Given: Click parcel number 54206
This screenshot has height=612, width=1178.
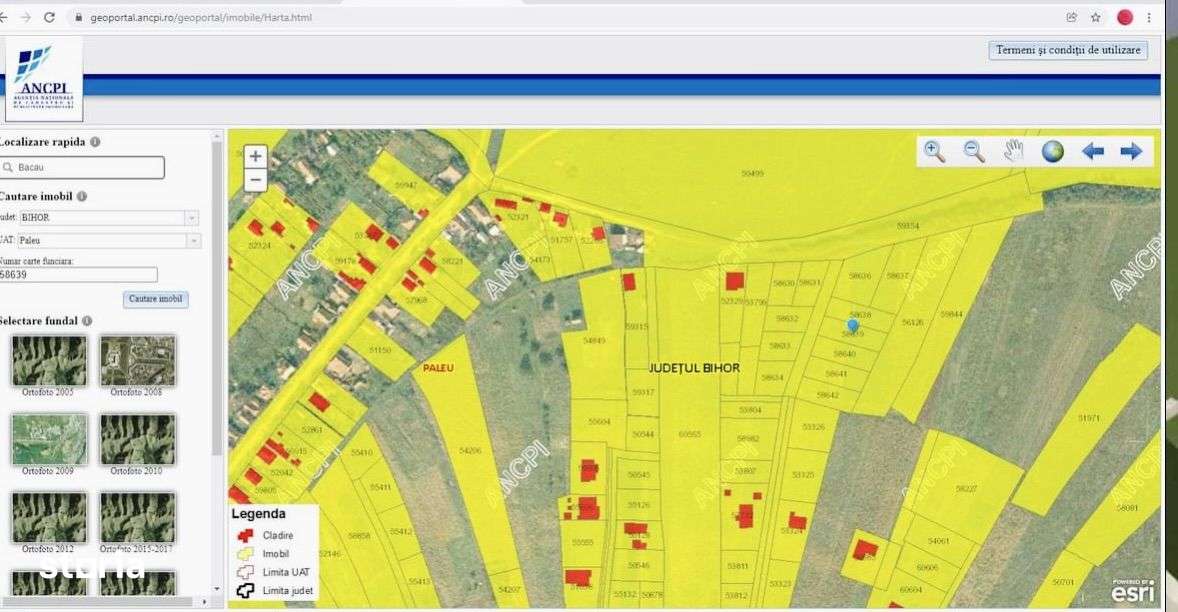Looking at the screenshot, I should click(470, 451).
